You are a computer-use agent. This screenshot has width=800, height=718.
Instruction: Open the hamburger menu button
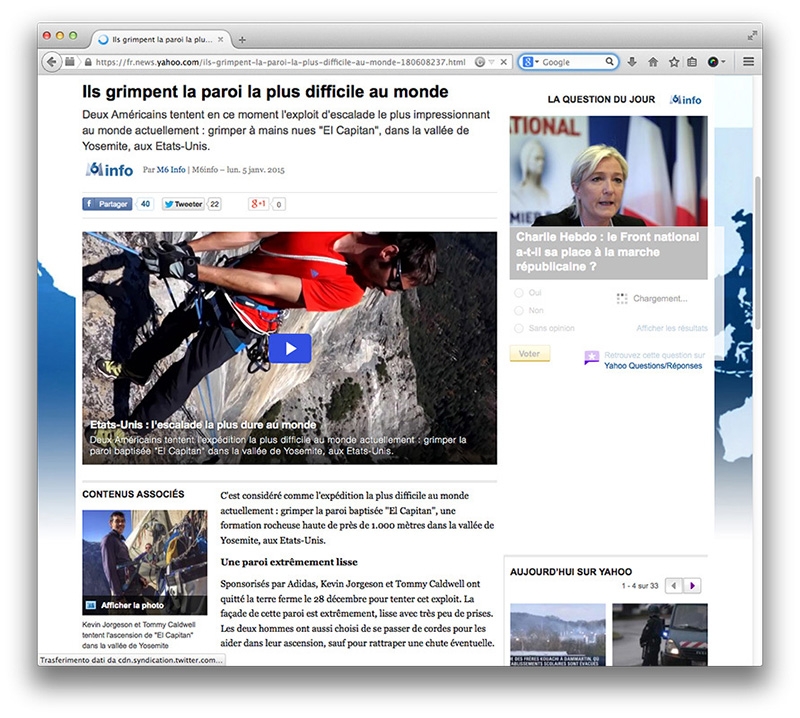[x=748, y=62]
